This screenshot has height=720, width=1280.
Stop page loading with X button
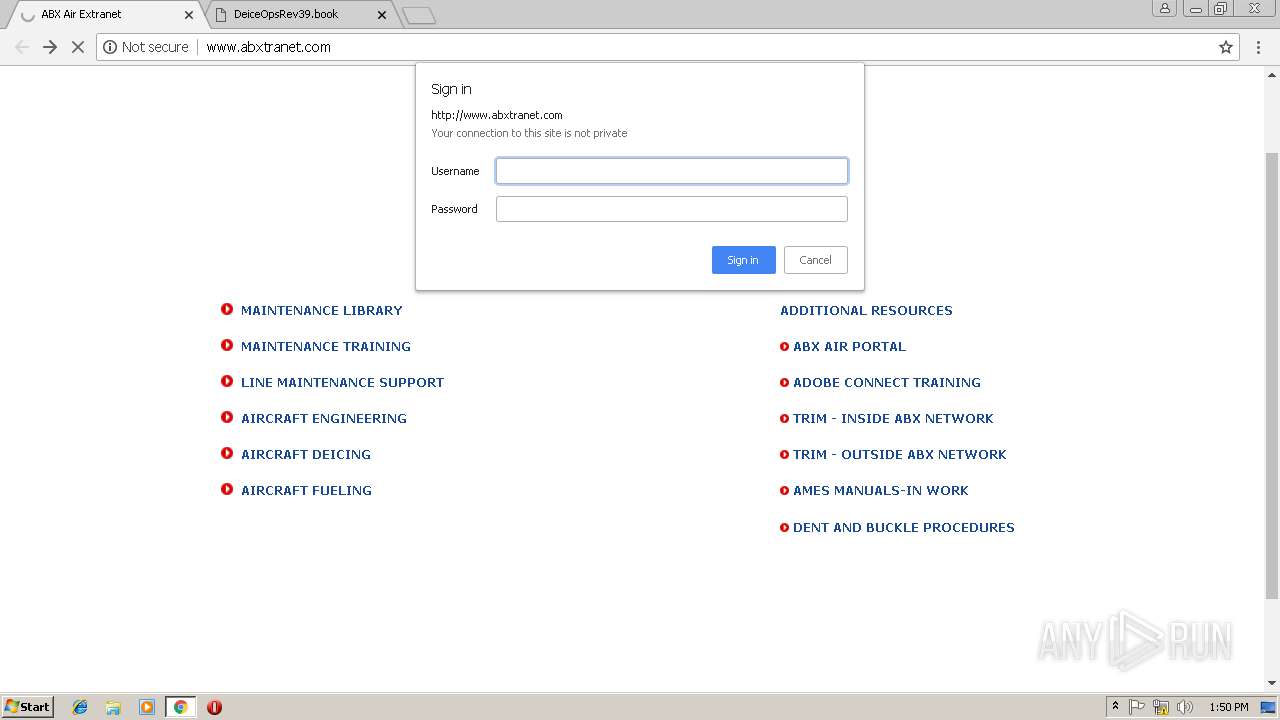pyautogui.click(x=77, y=47)
